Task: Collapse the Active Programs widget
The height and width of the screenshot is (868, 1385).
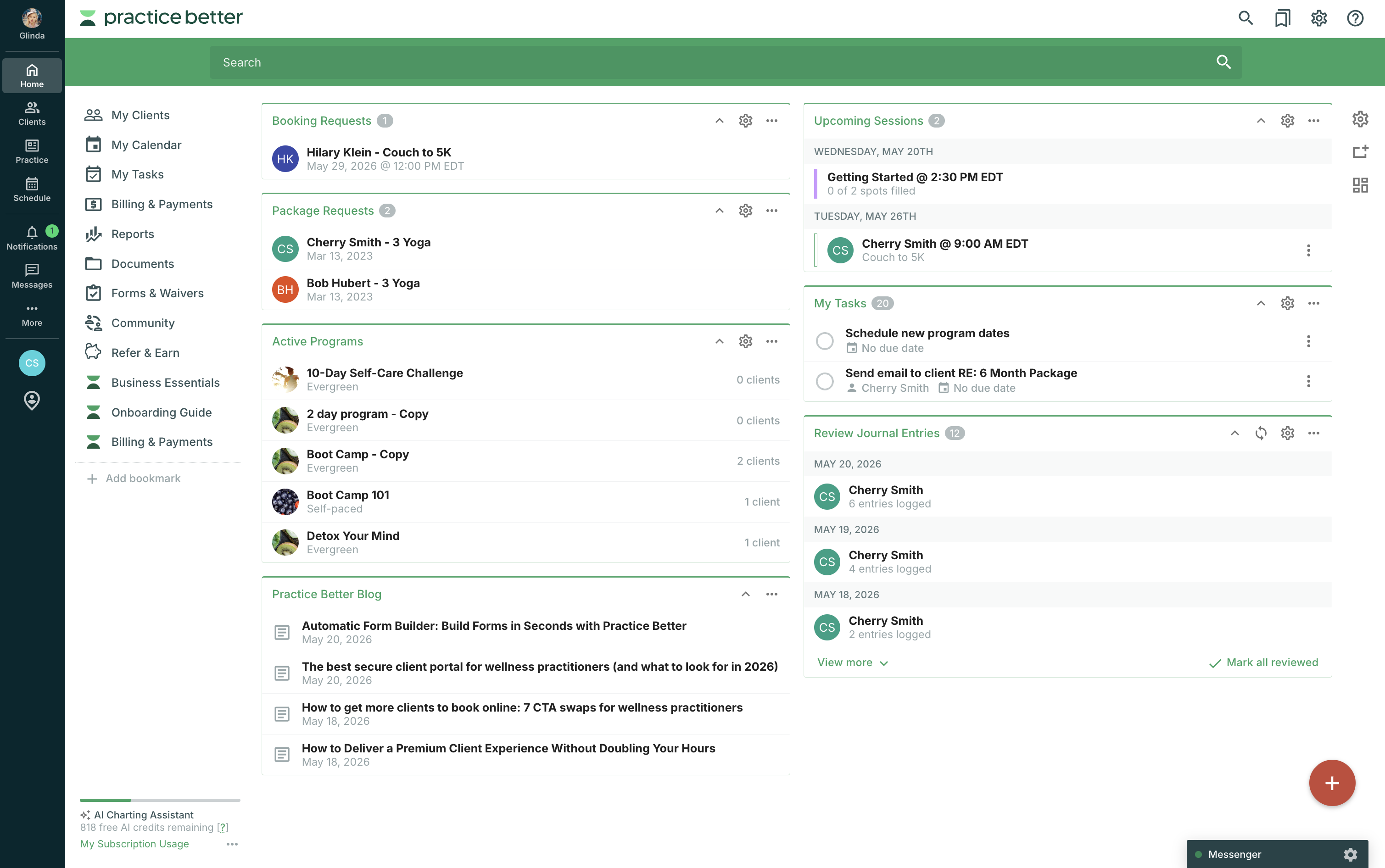Action: click(719, 342)
